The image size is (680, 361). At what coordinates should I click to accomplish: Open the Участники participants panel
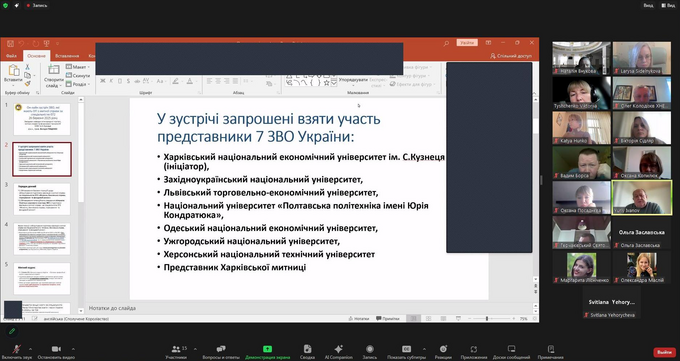tap(176, 351)
